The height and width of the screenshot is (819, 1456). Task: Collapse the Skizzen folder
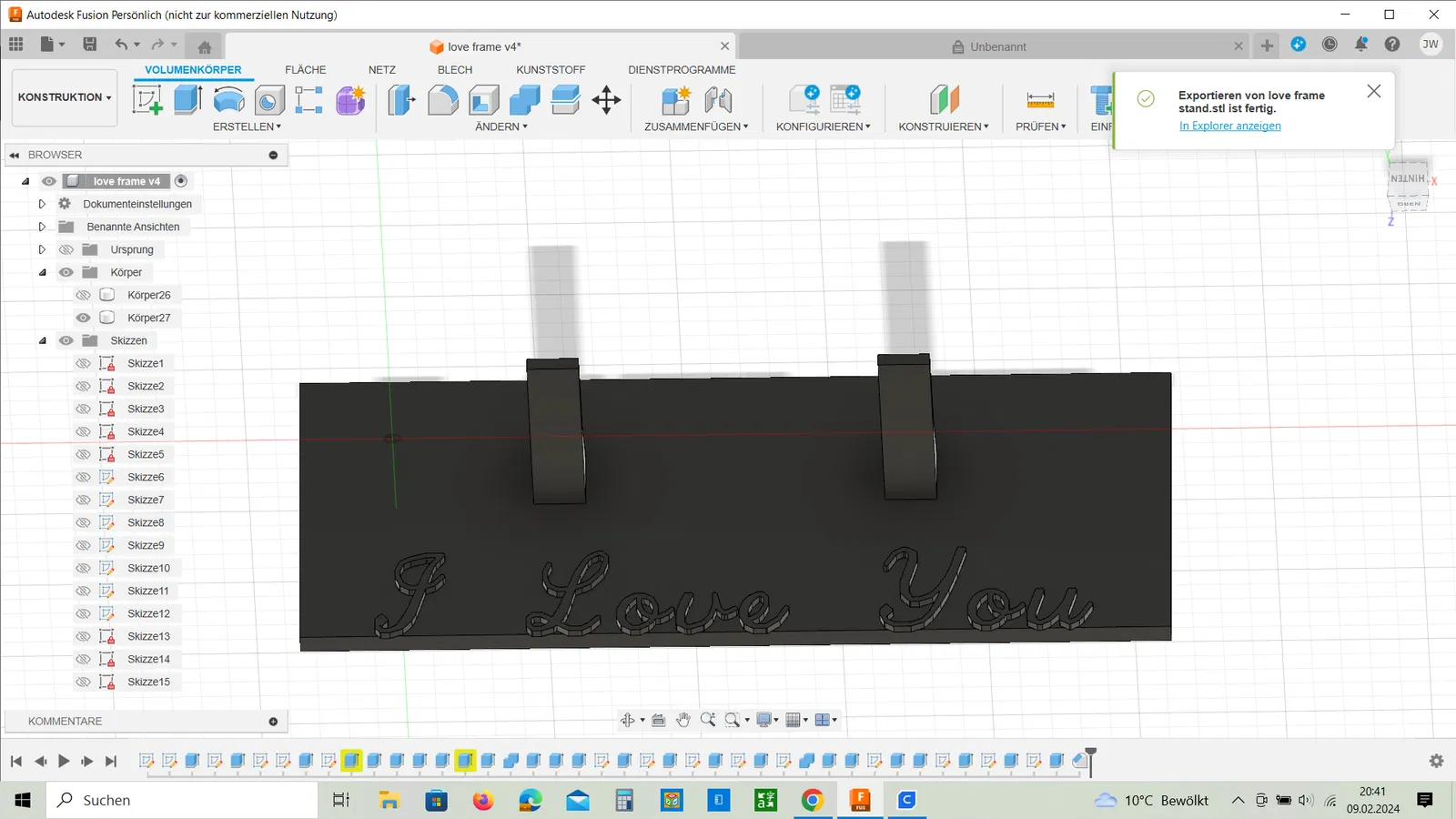[42, 340]
